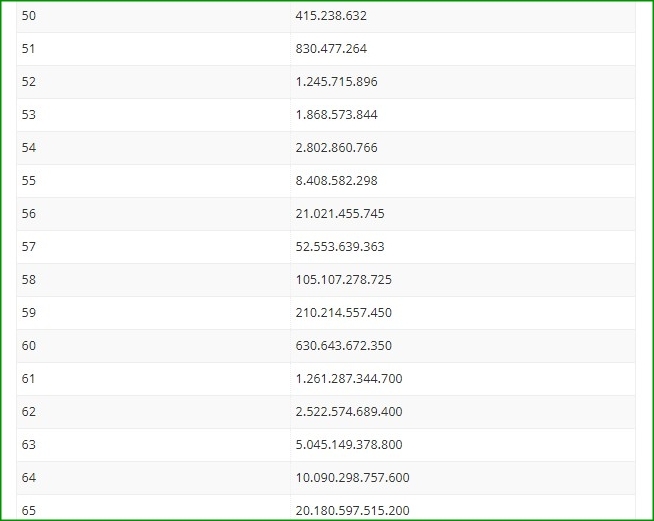The image size is (654, 521).
Task: Click the value 5.045.149.378.800
Action: [x=349, y=445]
